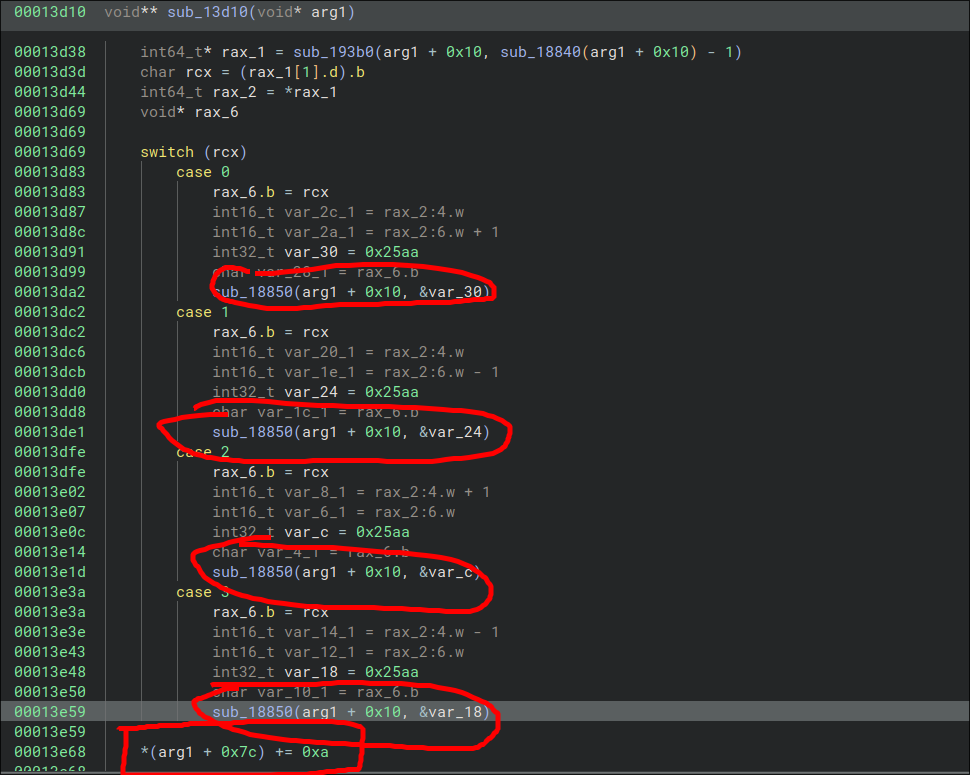Select the switch (rcx) statement

193,152
